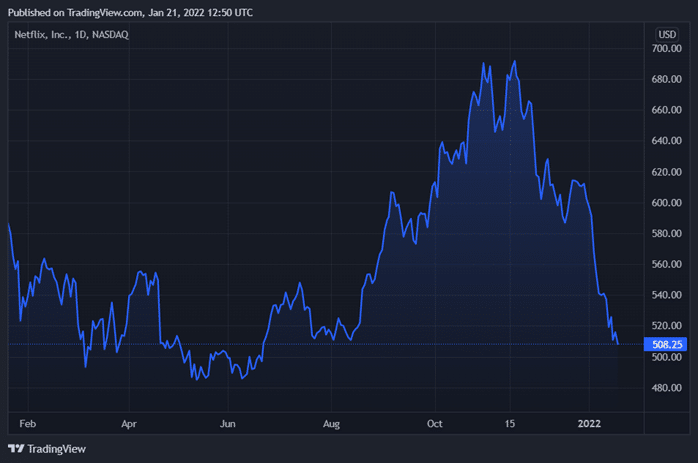Open the TradingView wordmark link

(57, 449)
